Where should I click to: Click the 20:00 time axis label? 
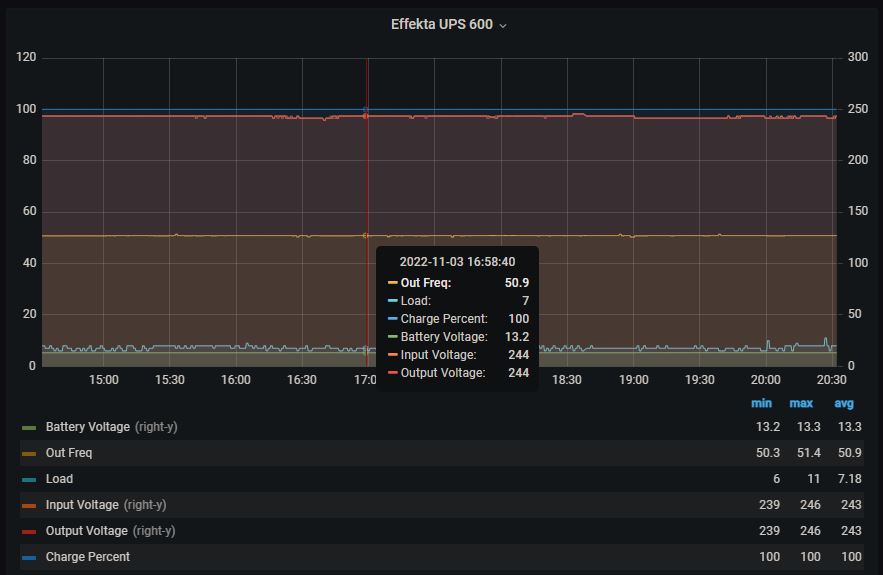765,380
